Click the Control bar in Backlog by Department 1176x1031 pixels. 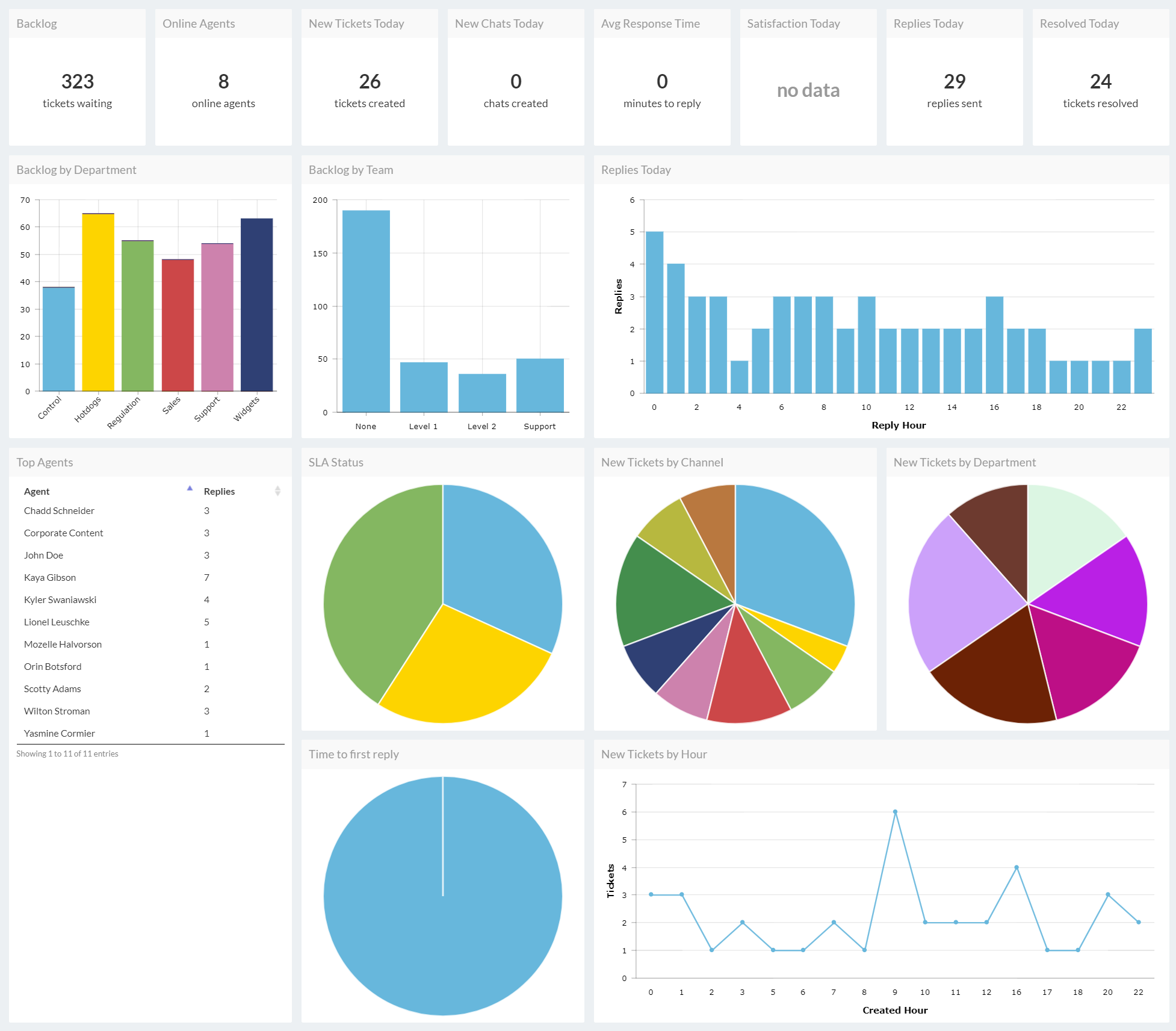59,339
